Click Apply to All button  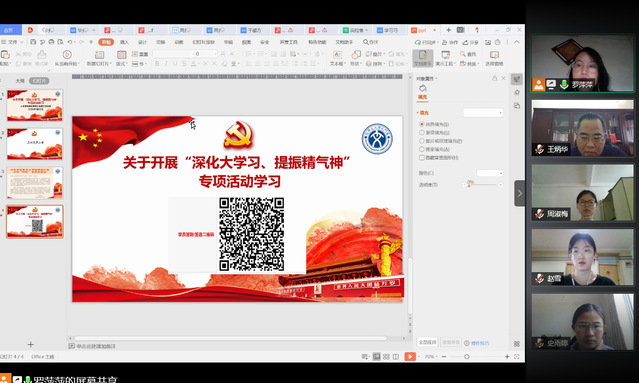[x=427, y=342]
